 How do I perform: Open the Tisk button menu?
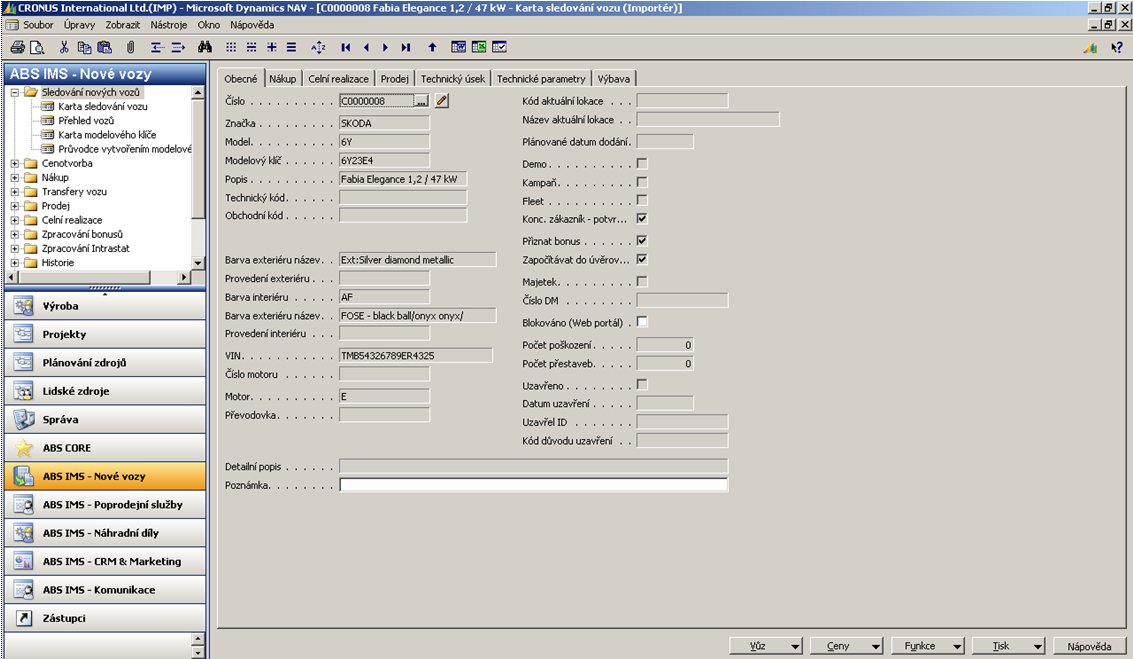pyautogui.click(x=1008, y=646)
